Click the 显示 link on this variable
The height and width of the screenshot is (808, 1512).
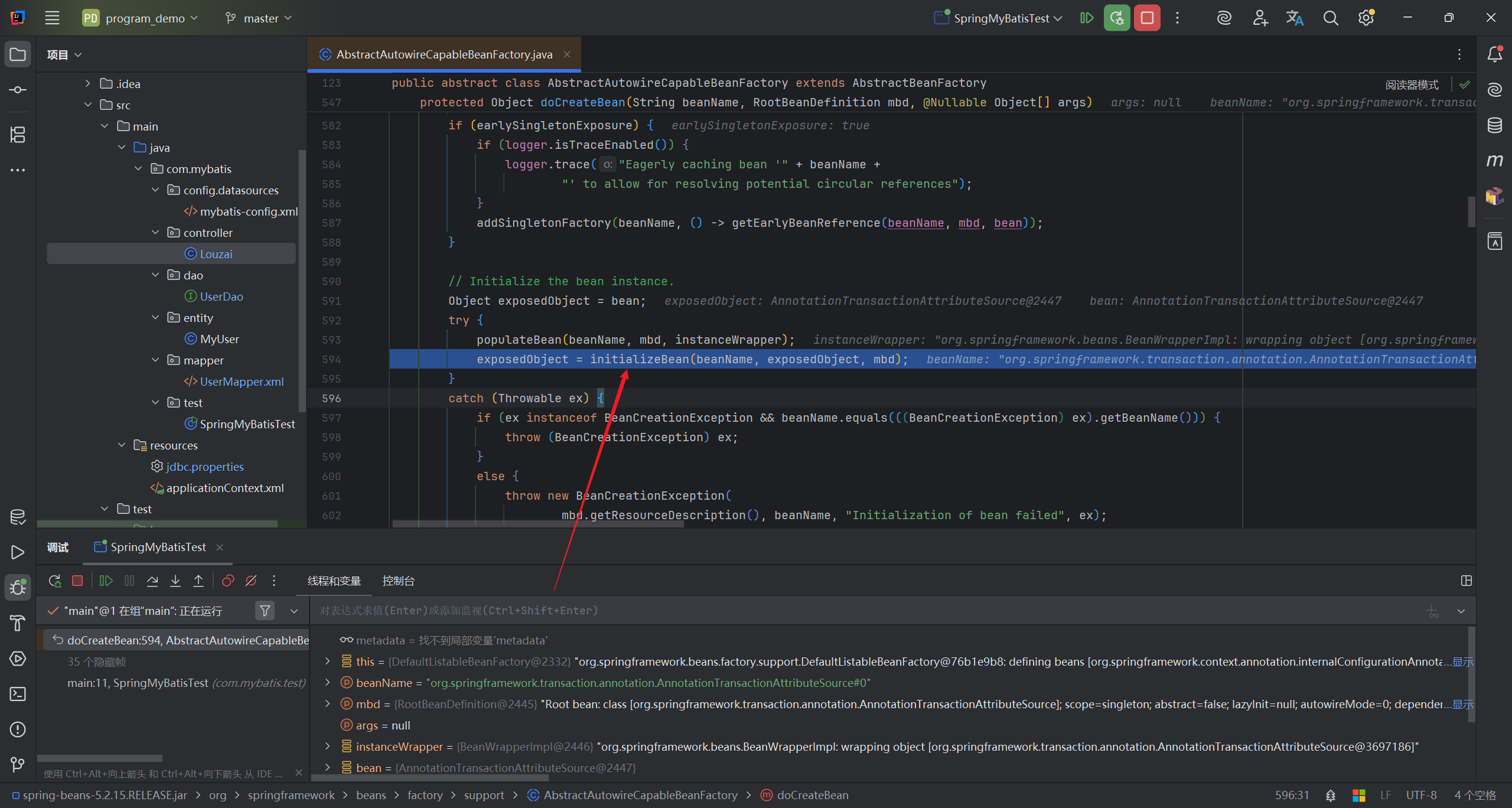click(x=1463, y=662)
